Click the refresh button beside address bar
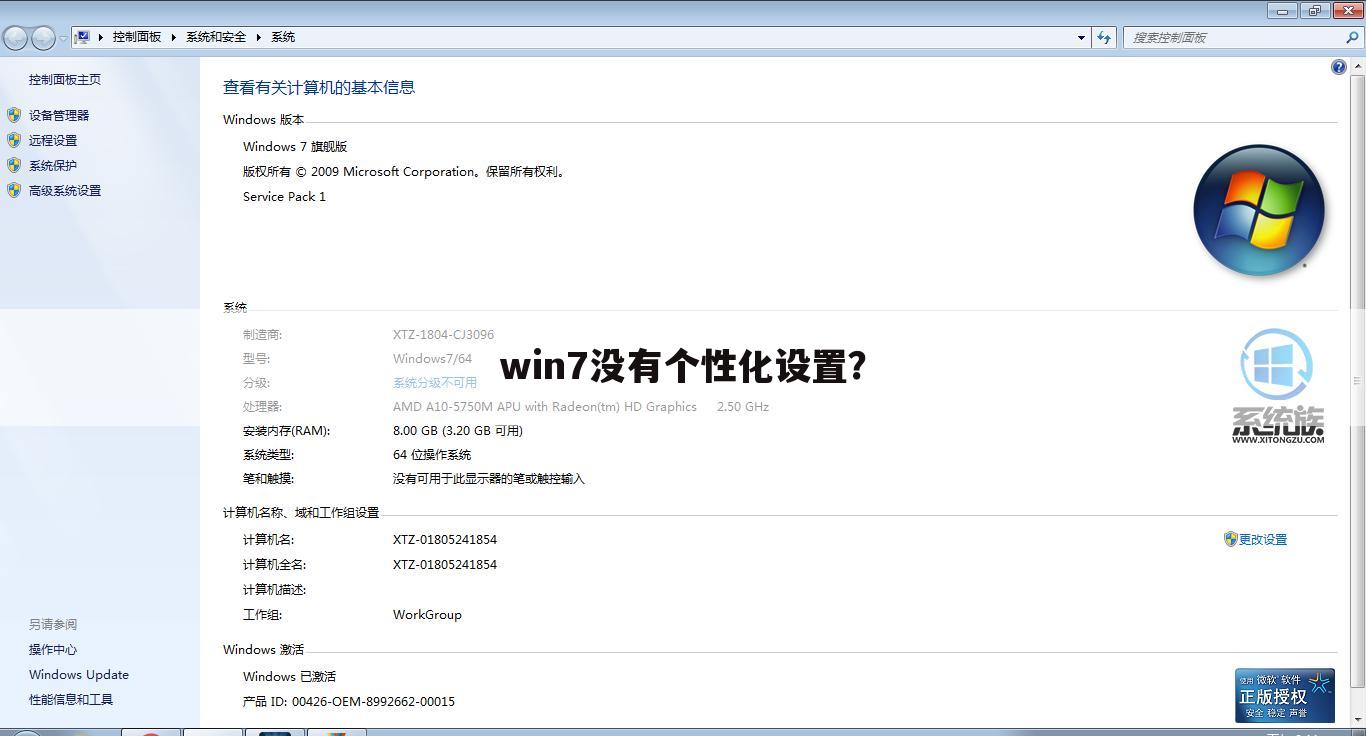The width and height of the screenshot is (1366, 736). (x=1104, y=37)
